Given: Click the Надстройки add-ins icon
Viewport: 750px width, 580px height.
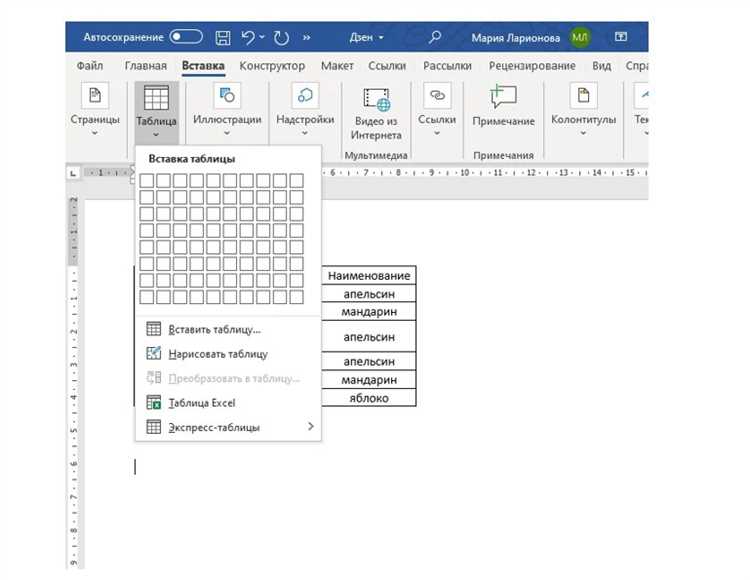Looking at the screenshot, I should click(x=305, y=96).
